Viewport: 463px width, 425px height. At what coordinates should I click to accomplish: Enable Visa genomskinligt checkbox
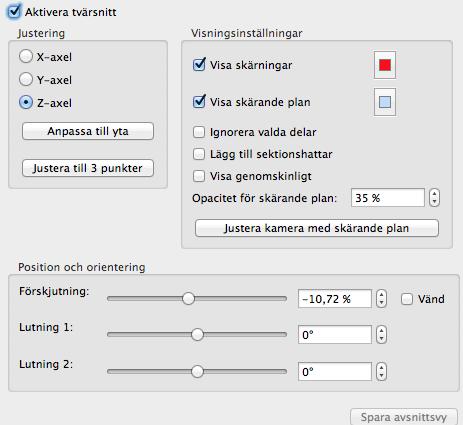(199, 176)
